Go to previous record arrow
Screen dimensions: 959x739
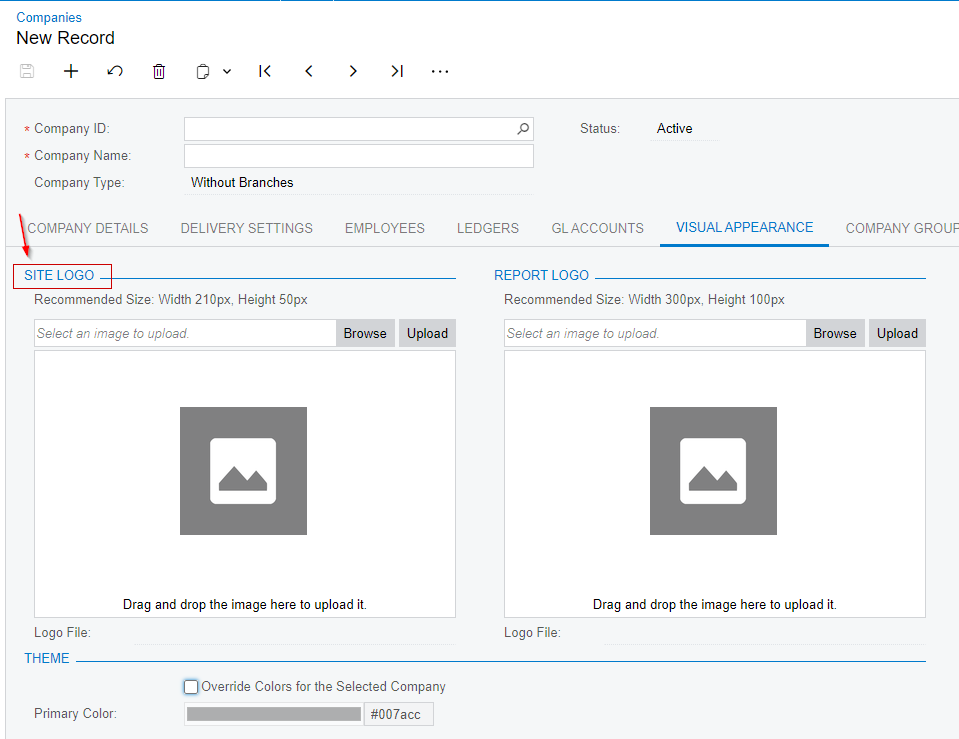pyautogui.click(x=309, y=71)
